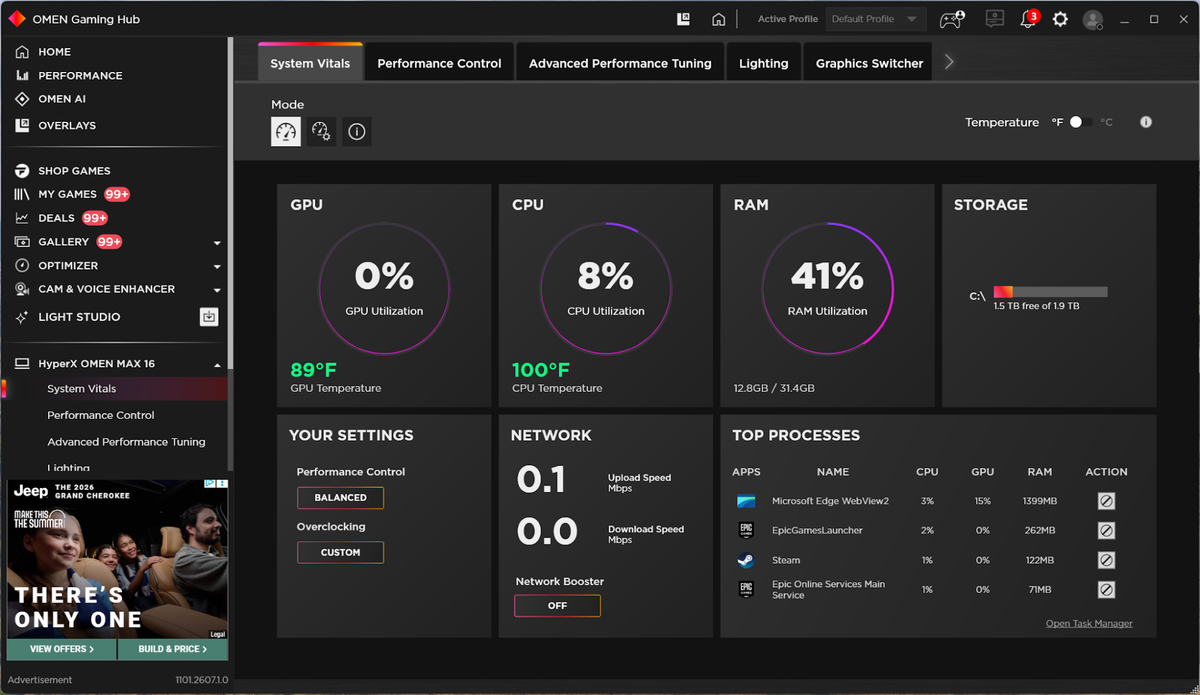The height and width of the screenshot is (695, 1200).
Task: Click the Light Studio download icon
Action: point(209,317)
